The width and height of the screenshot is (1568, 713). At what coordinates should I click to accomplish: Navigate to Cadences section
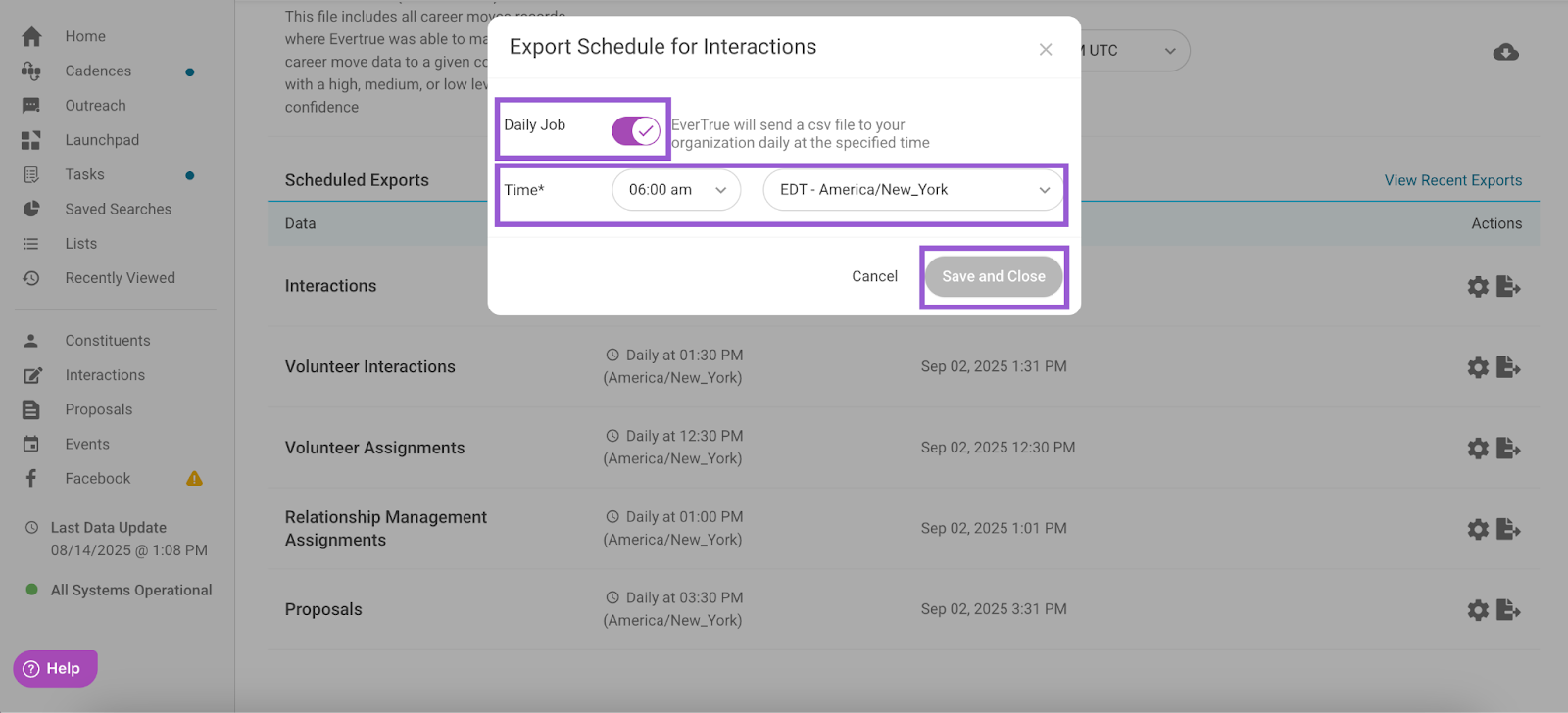(98, 71)
